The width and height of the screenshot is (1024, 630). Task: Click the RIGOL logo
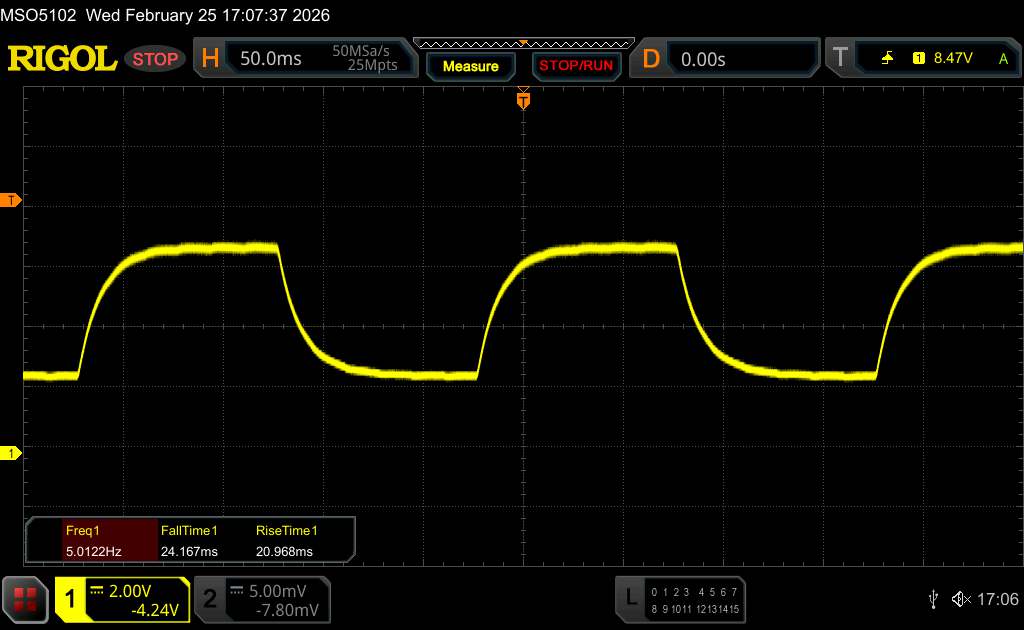coord(62,59)
